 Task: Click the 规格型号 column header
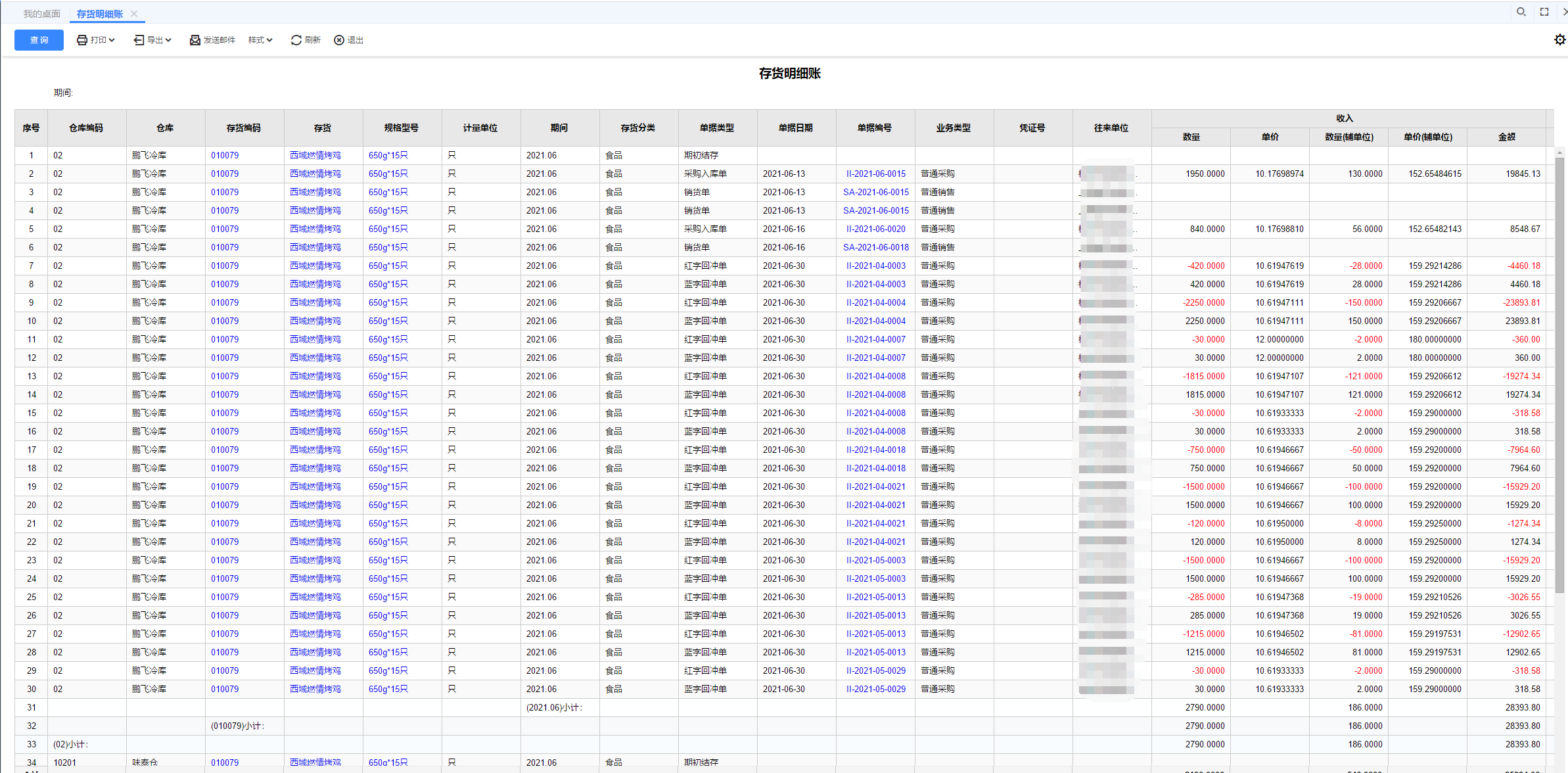coord(402,128)
